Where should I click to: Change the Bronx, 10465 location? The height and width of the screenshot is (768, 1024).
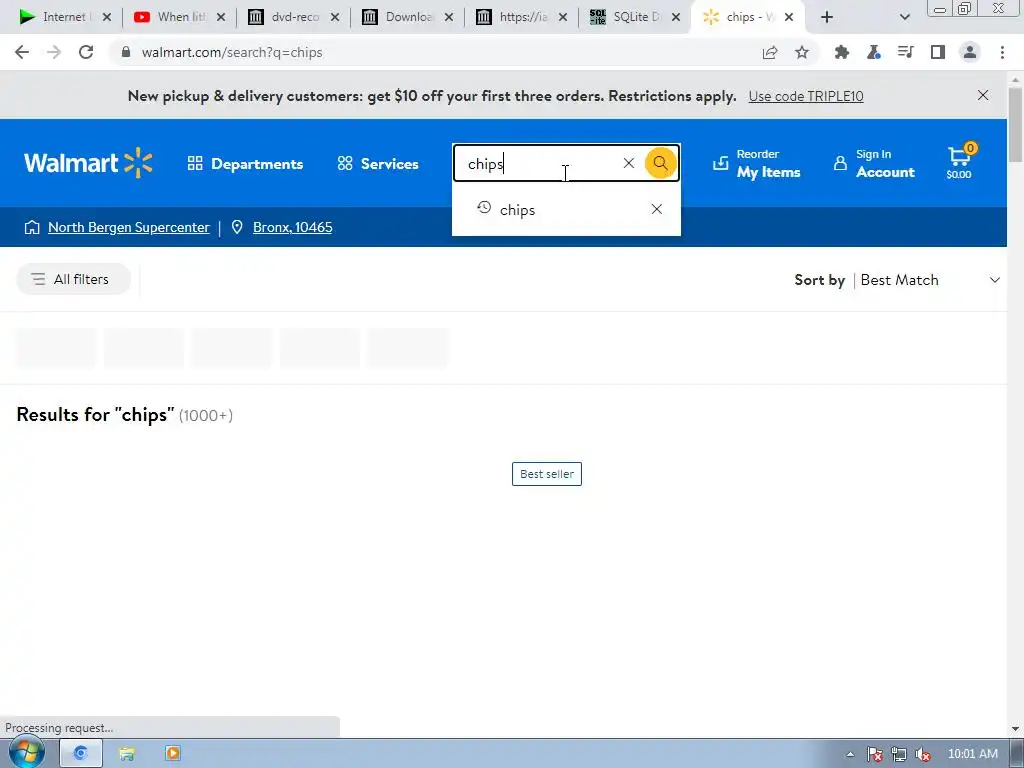(x=293, y=227)
